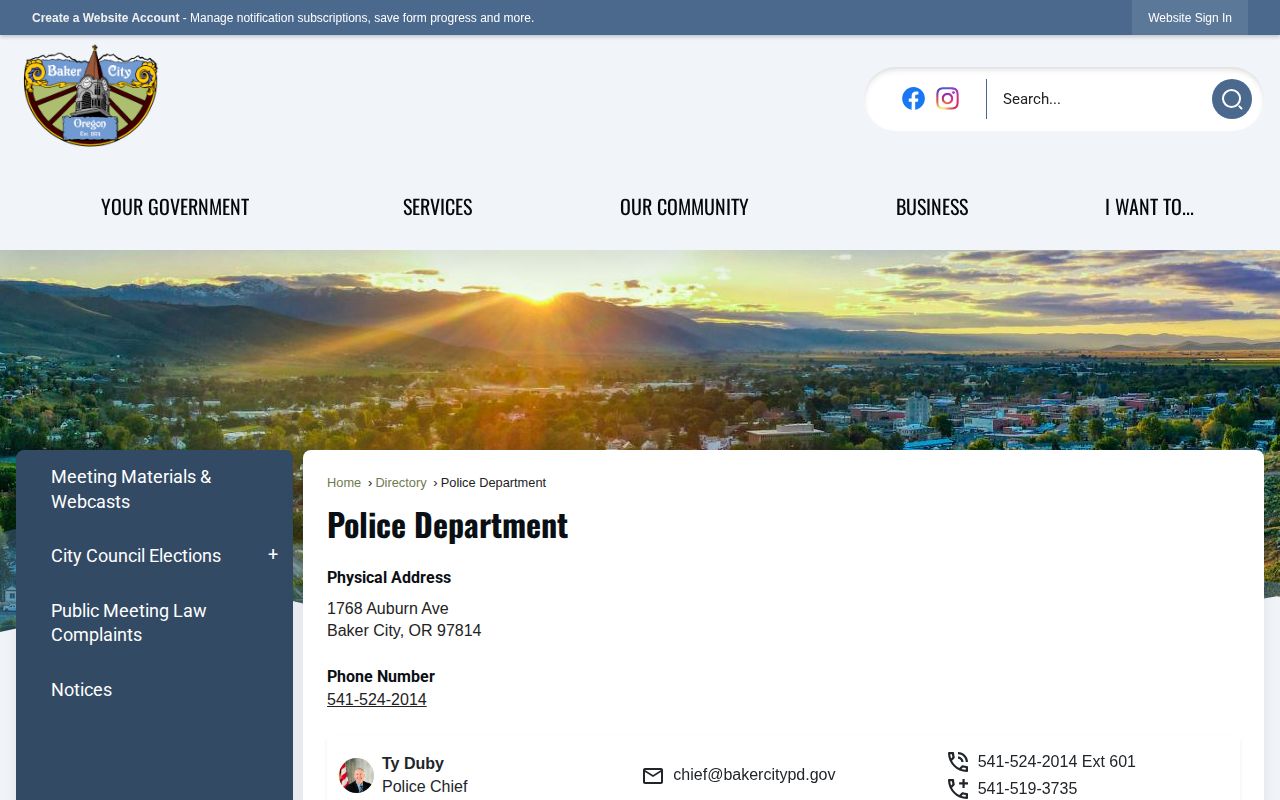Click the search magnifier button

(x=1231, y=99)
